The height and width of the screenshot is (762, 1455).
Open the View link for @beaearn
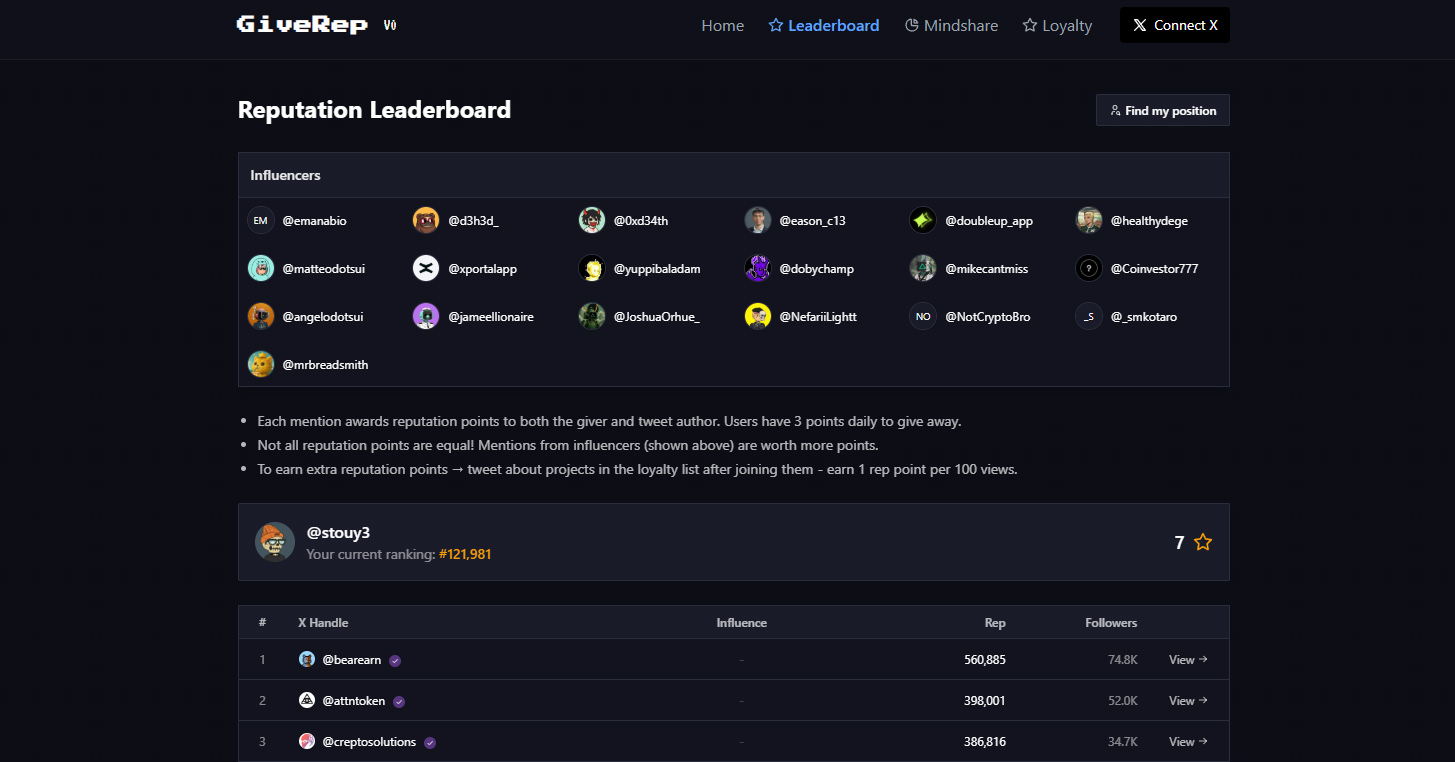pos(1187,660)
